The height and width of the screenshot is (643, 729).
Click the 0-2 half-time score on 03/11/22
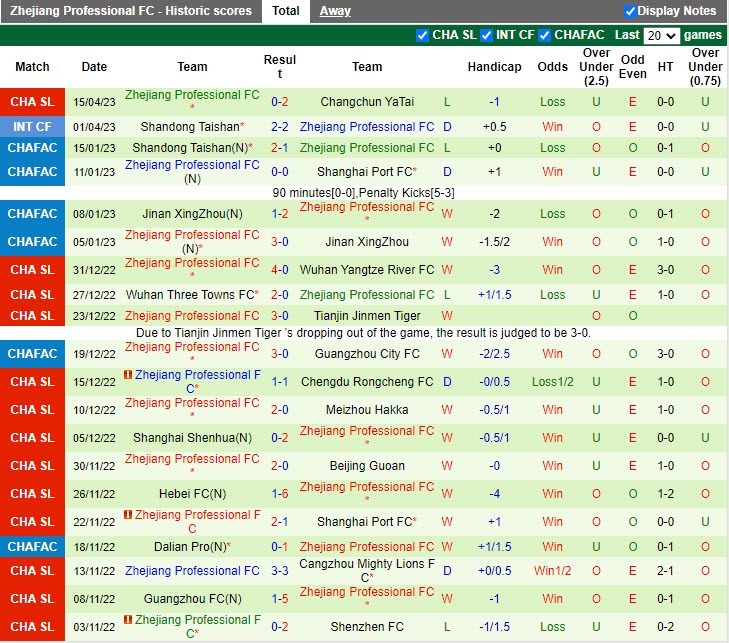(665, 627)
